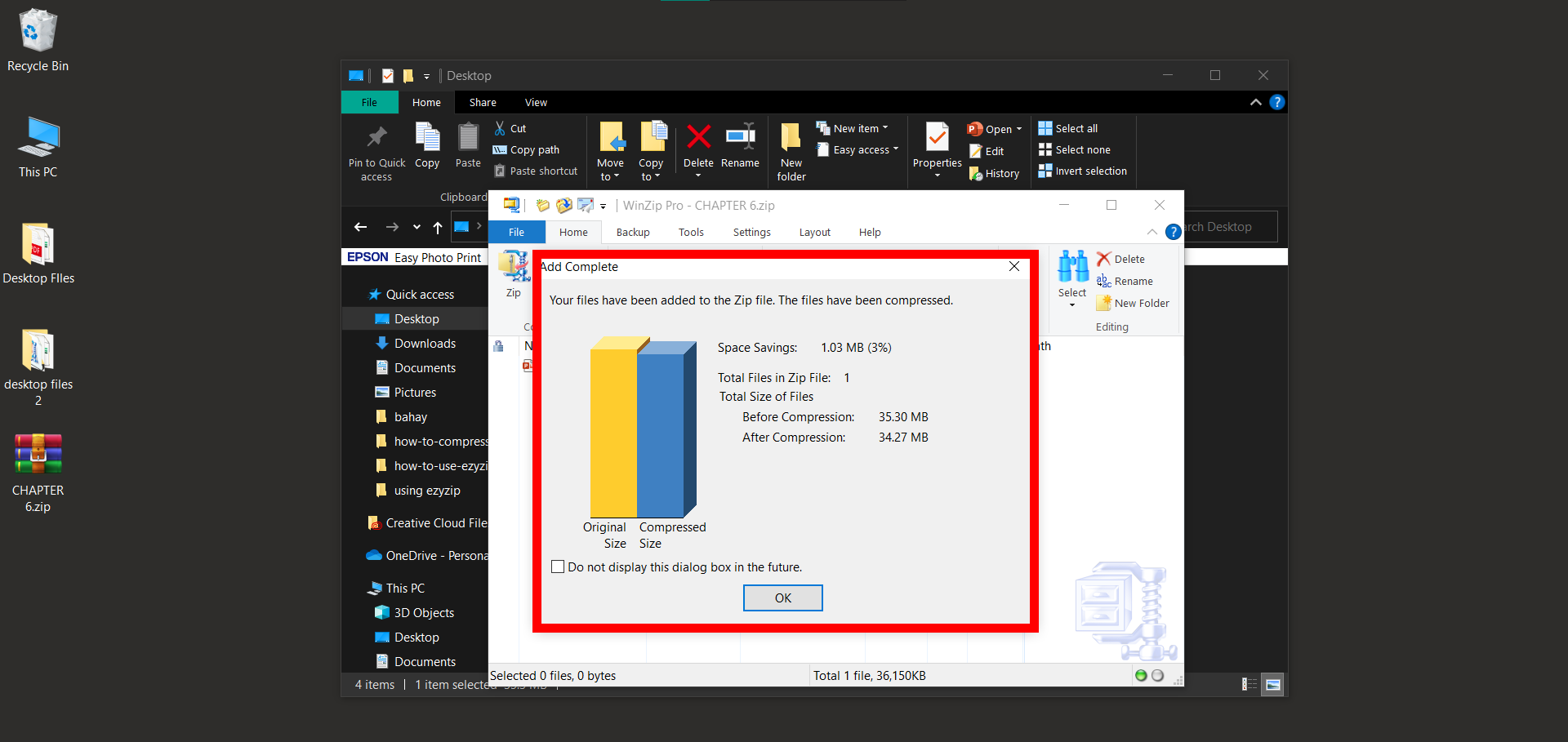The height and width of the screenshot is (742, 1568).
Task: Click Invert selection in Explorer ribbon
Action: tap(1083, 171)
